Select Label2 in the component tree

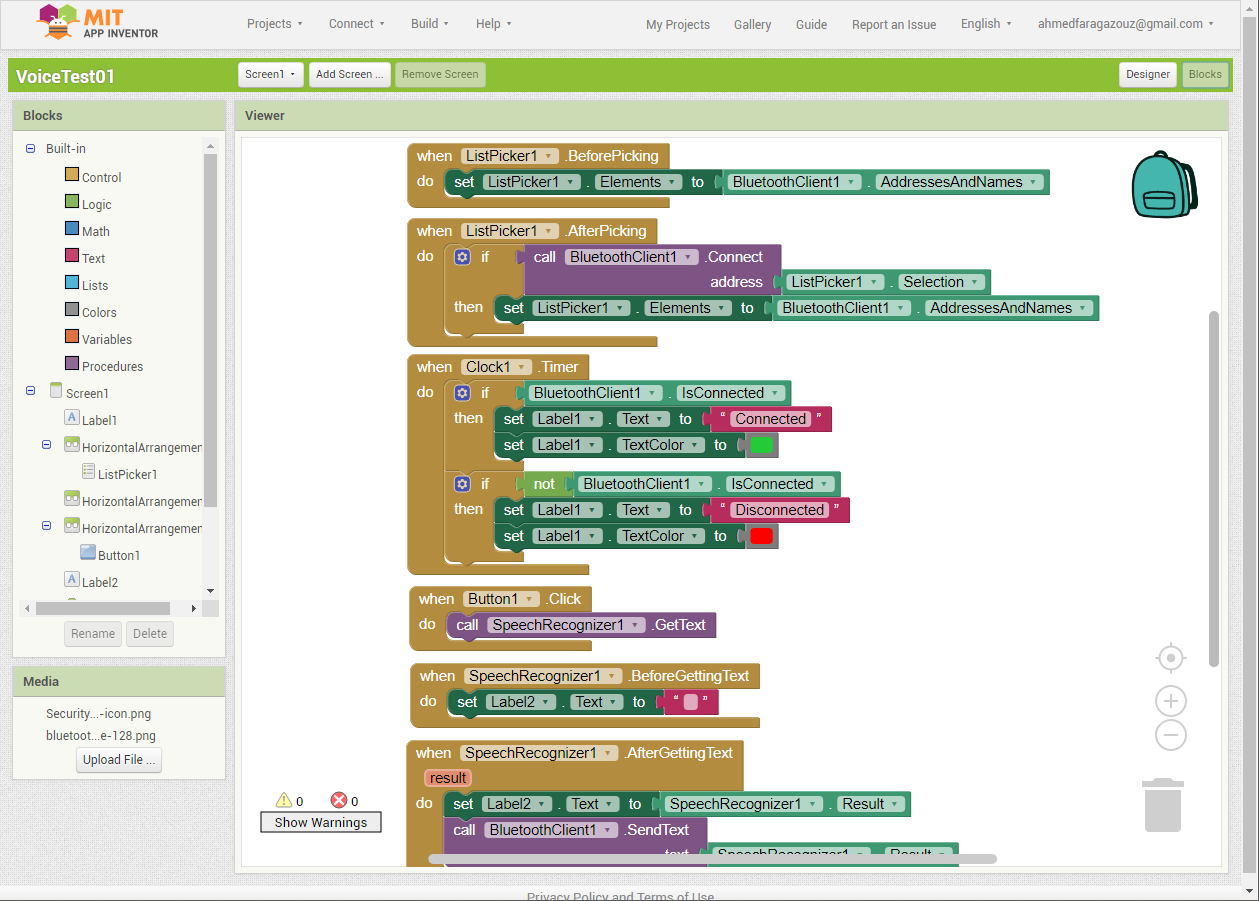[x=91, y=581]
